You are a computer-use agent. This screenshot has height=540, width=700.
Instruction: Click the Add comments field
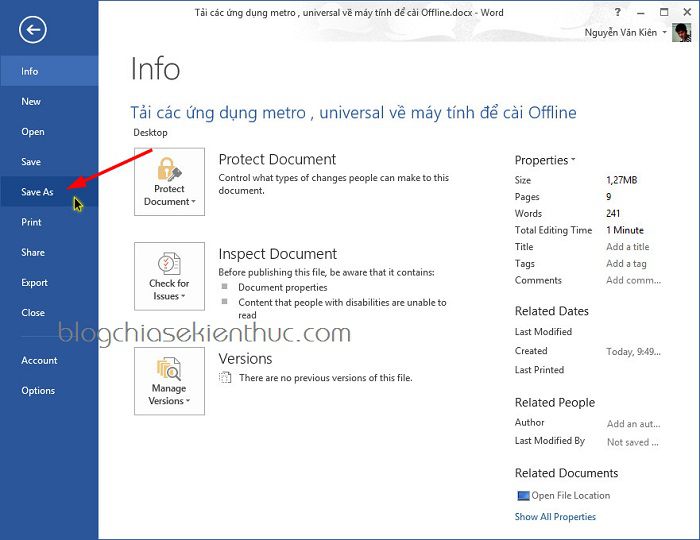(x=633, y=280)
